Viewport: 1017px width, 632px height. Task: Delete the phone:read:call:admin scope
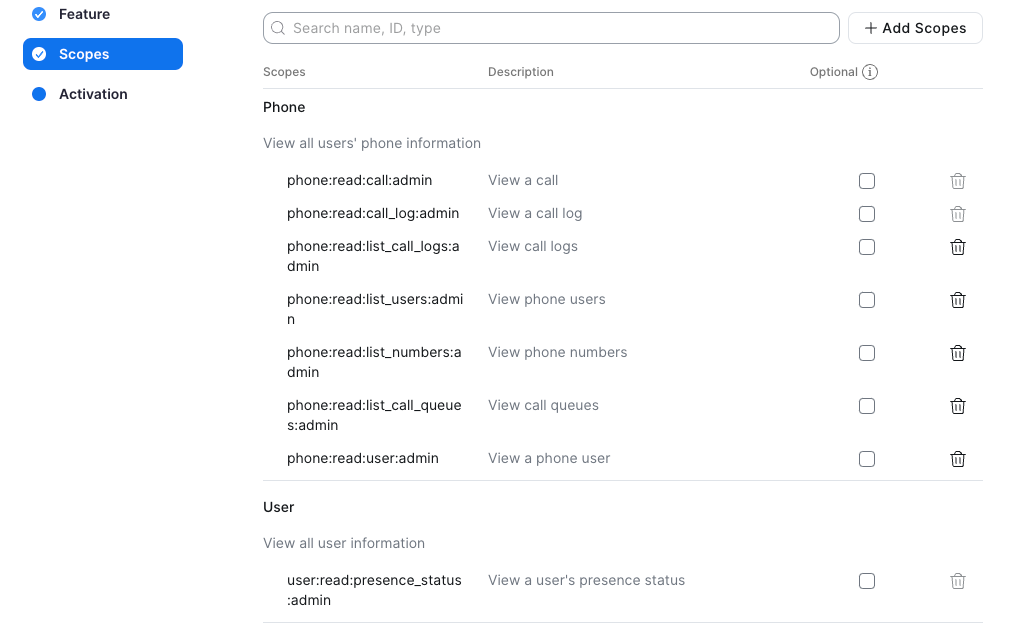click(957, 181)
